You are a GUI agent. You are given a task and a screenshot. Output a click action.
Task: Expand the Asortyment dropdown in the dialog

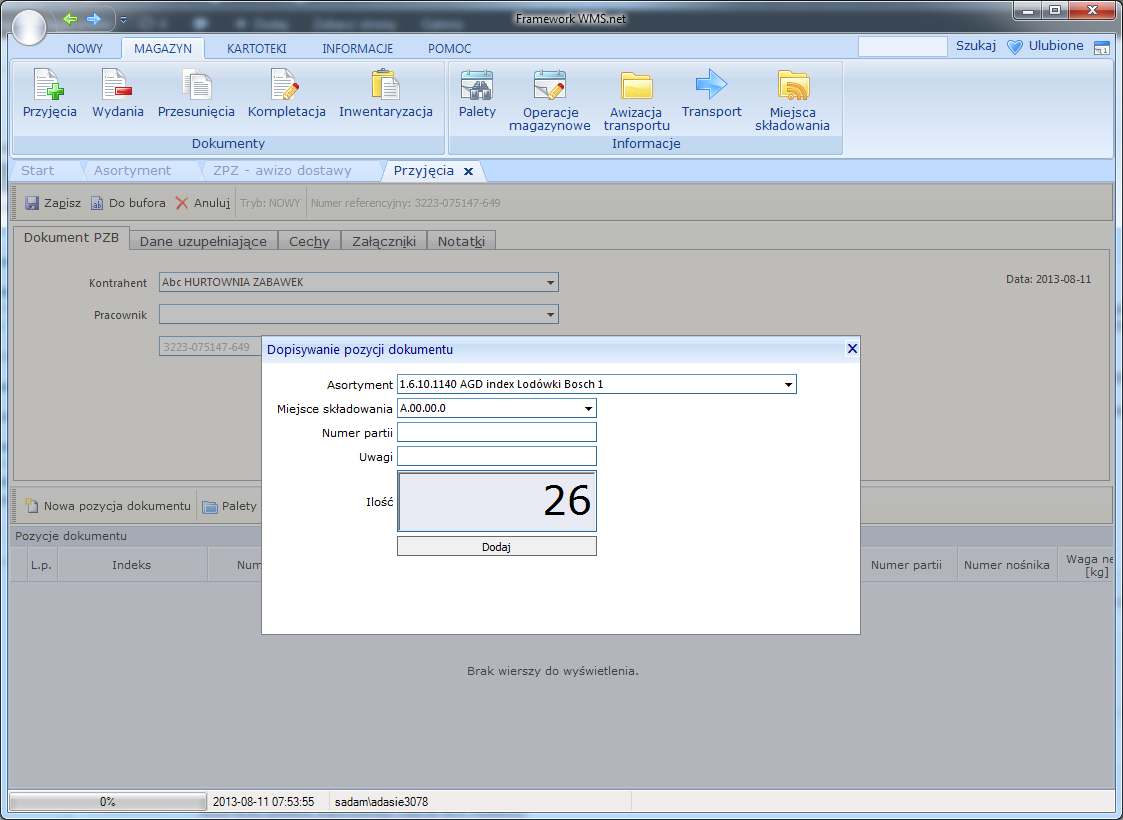coord(789,385)
